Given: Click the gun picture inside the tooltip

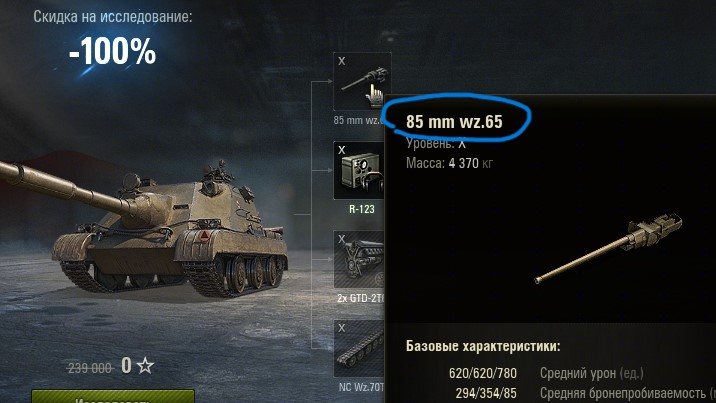Looking at the screenshot, I should [608, 248].
